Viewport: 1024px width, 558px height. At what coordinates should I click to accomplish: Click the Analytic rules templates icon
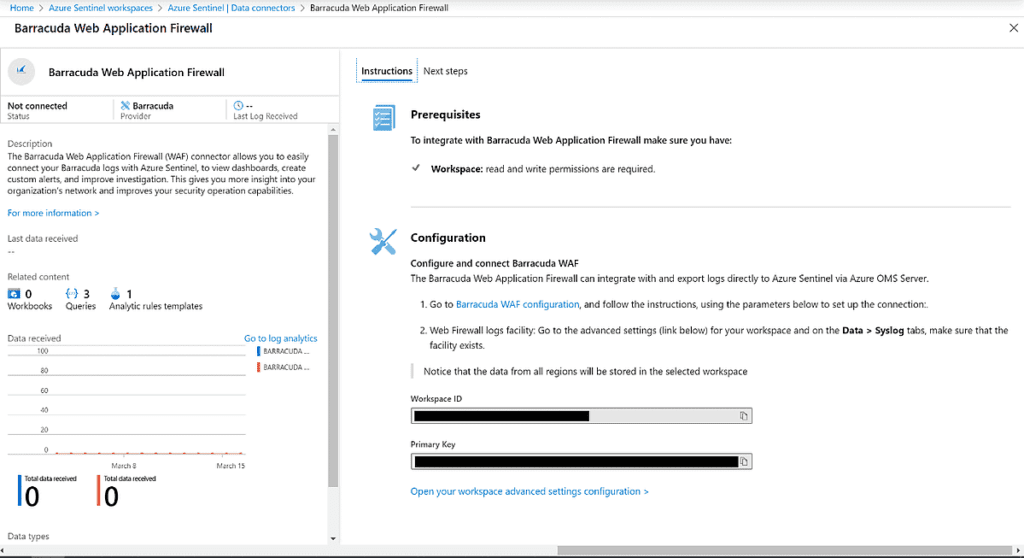116,293
